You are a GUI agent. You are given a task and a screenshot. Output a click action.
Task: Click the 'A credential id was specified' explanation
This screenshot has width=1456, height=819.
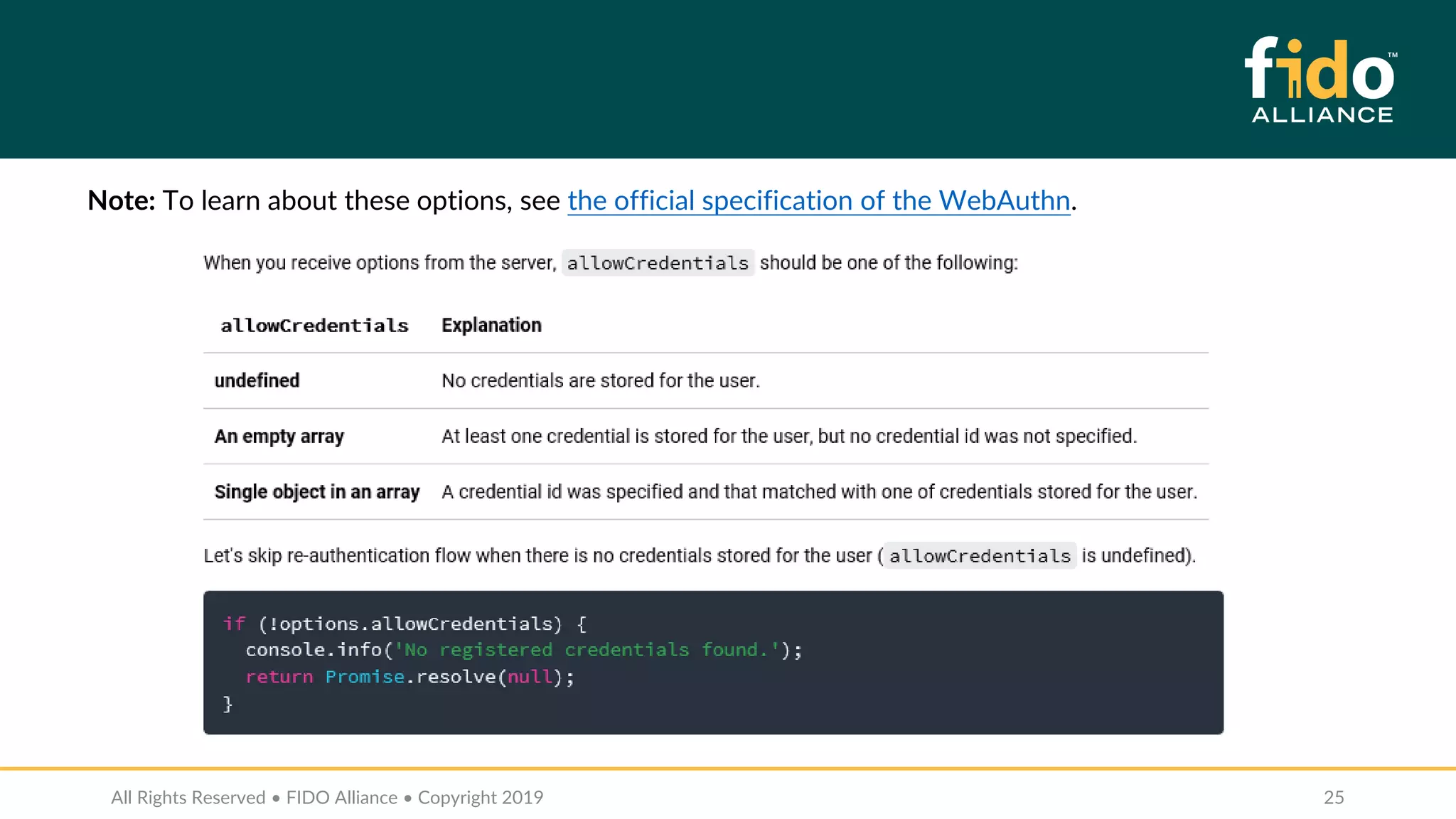(819, 491)
